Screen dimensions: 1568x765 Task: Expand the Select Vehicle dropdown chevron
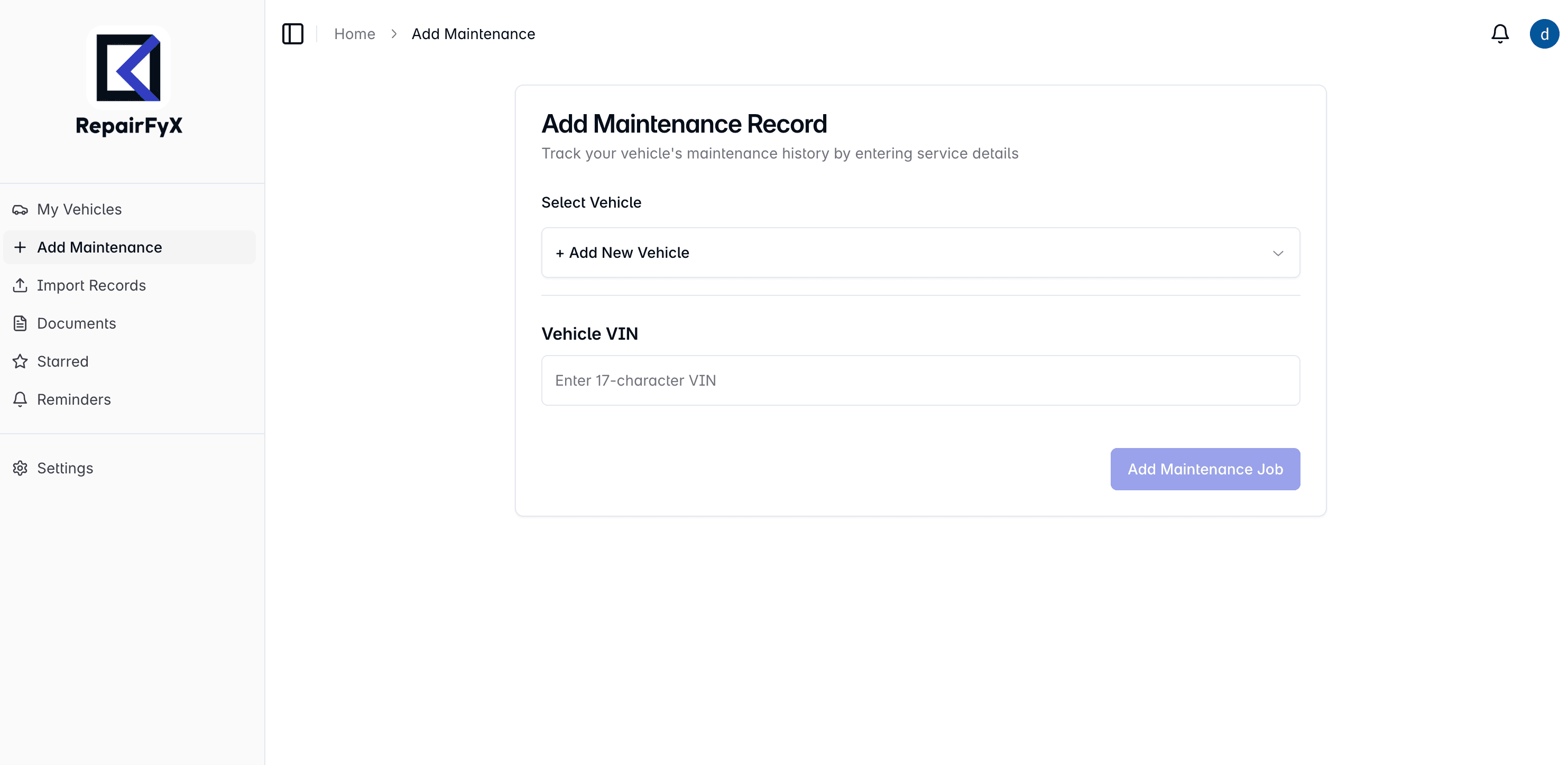pos(1278,253)
